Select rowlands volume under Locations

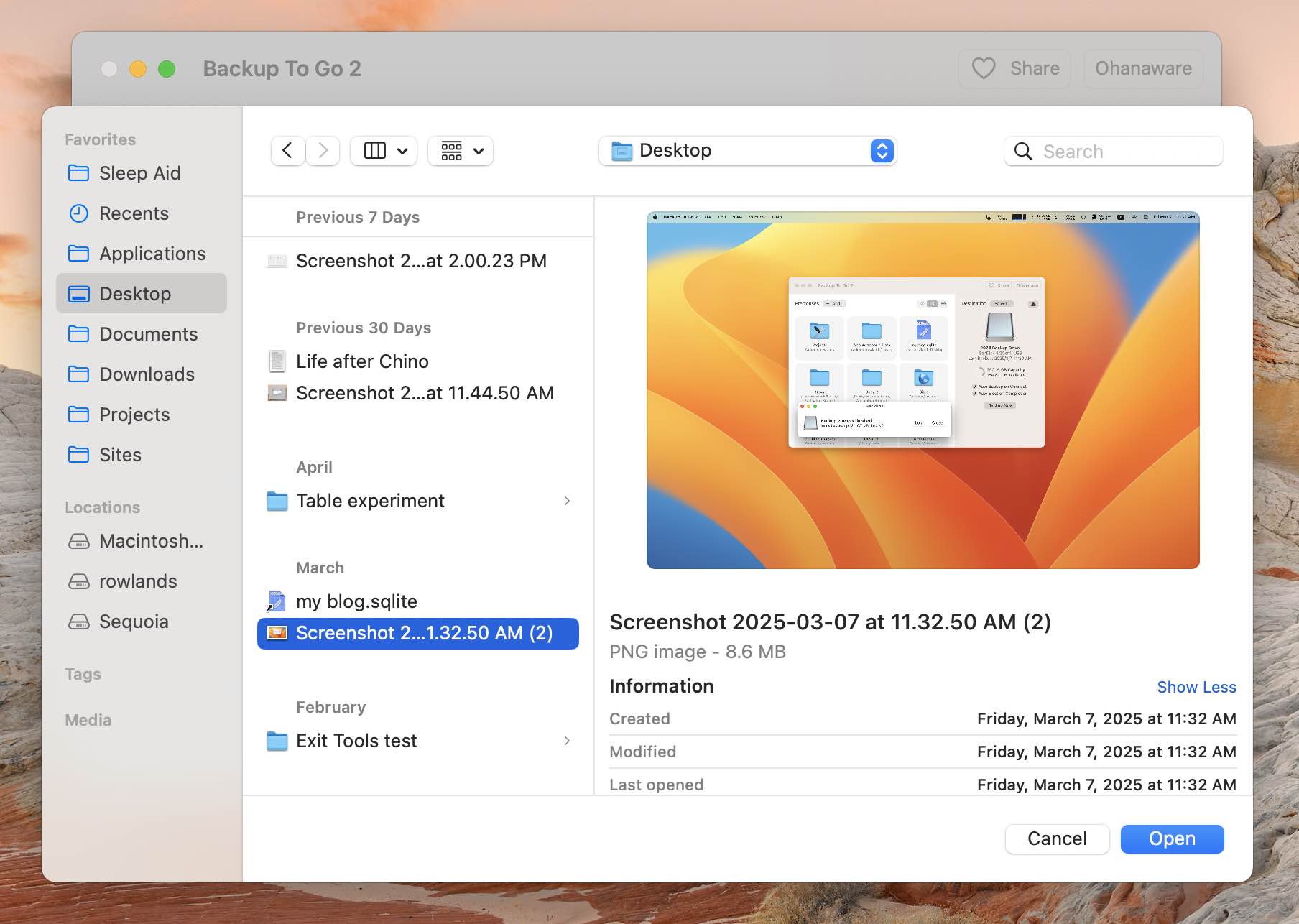click(x=142, y=581)
